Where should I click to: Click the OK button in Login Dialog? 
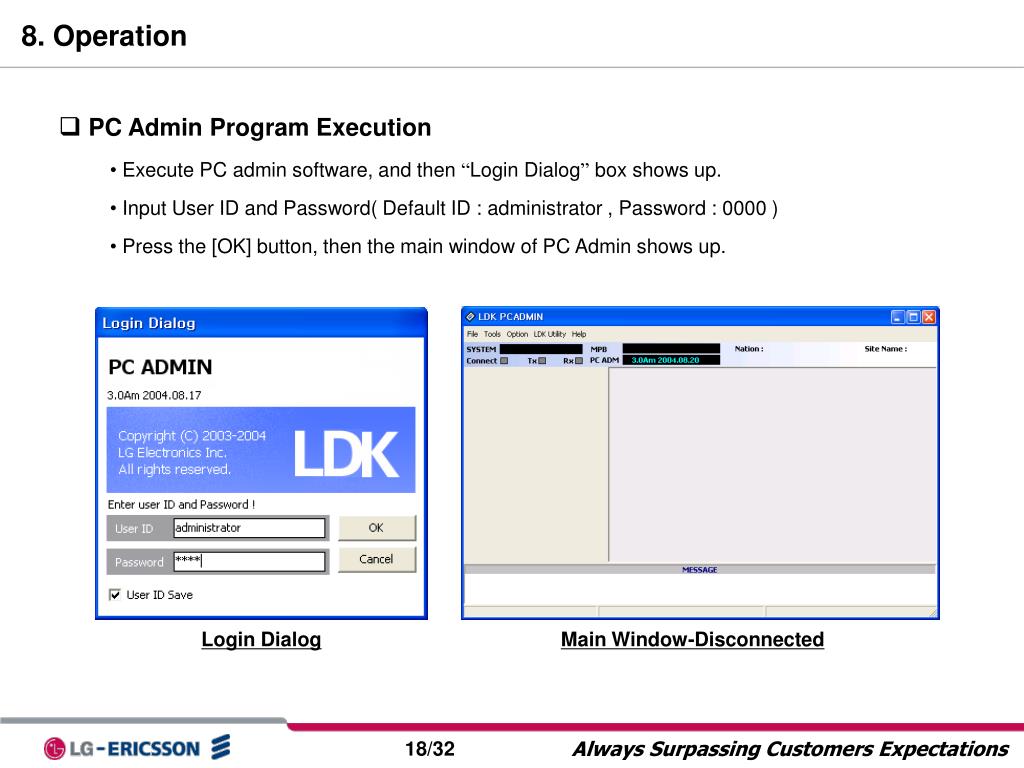point(376,528)
